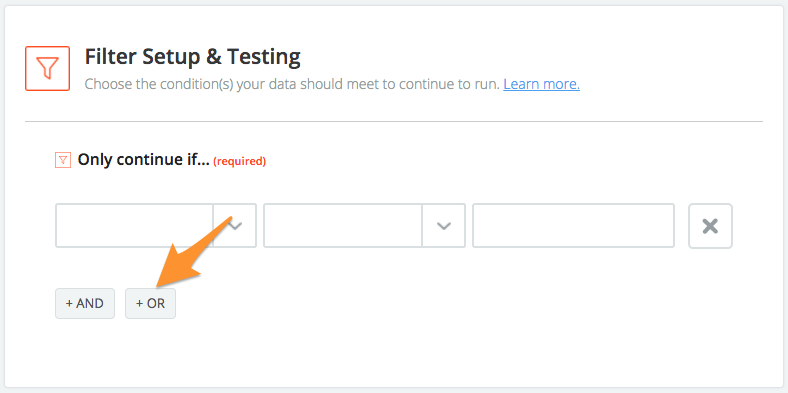Click the Filter Setup & Testing heading
The width and height of the screenshot is (788, 393).
(x=192, y=57)
